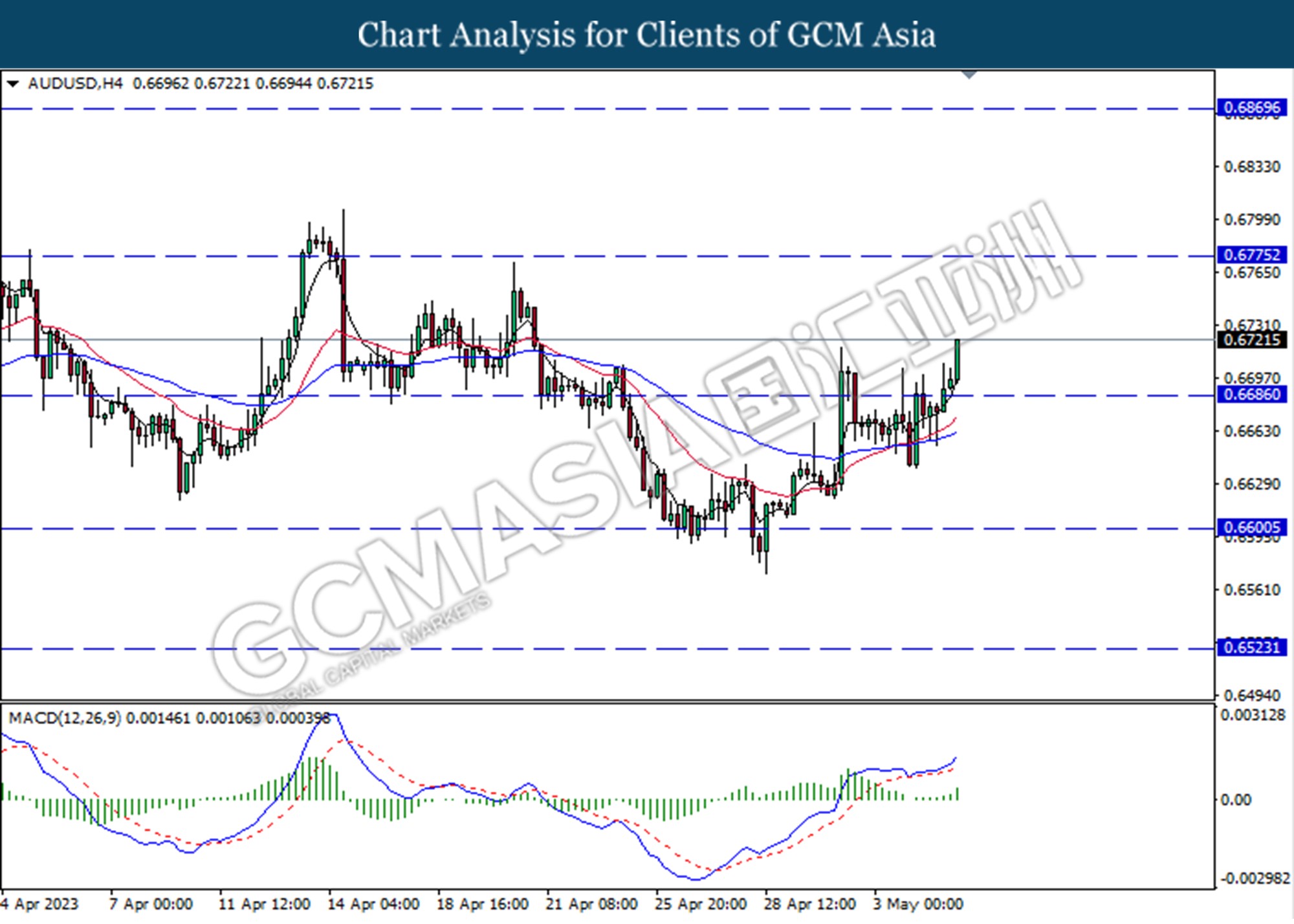The height and width of the screenshot is (924, 1294).
Task: Click the 28 Apr 12:00 time label
Action: (810, 904)
